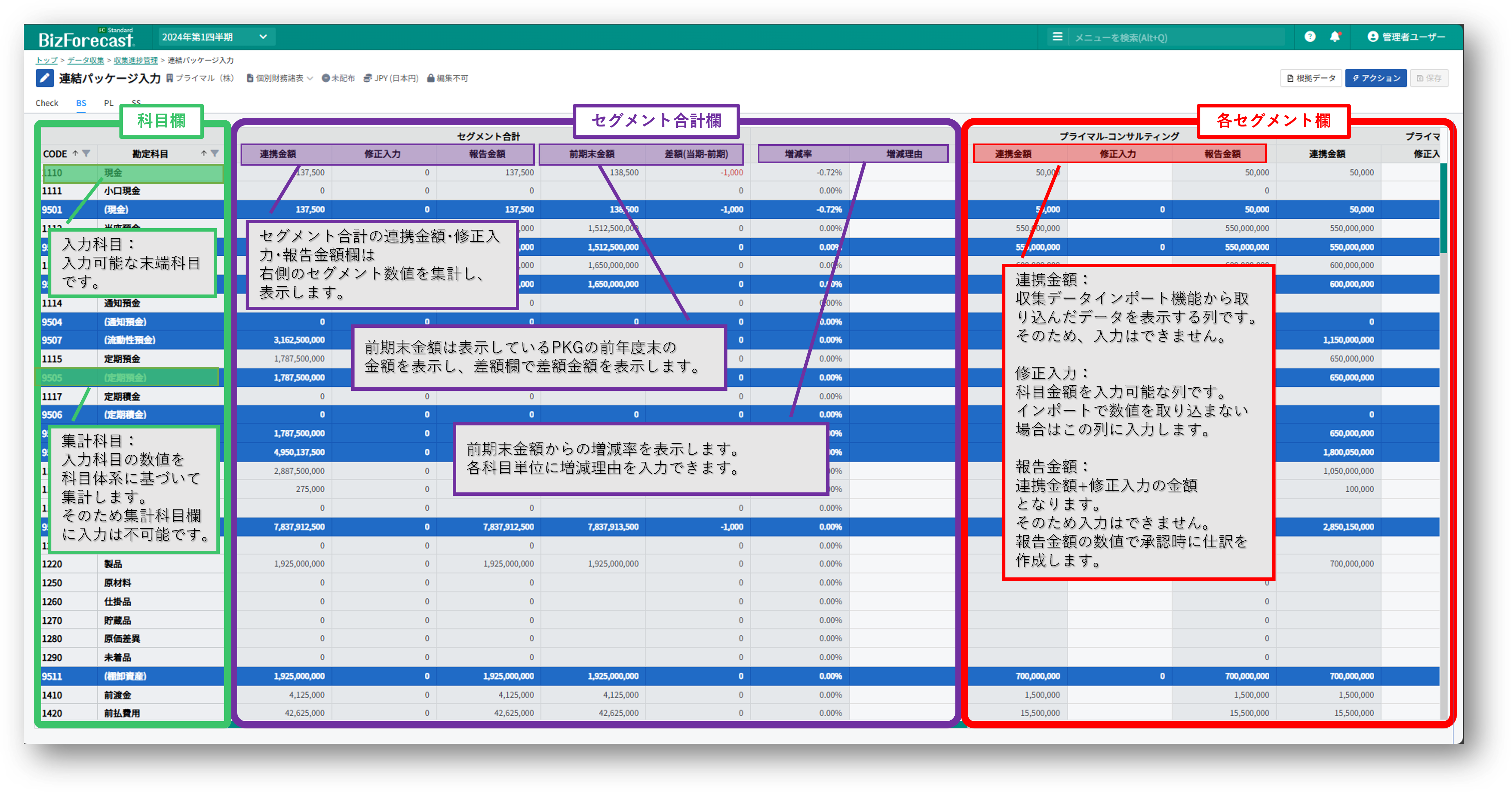Click the 編集不可 lock icon

431,79
